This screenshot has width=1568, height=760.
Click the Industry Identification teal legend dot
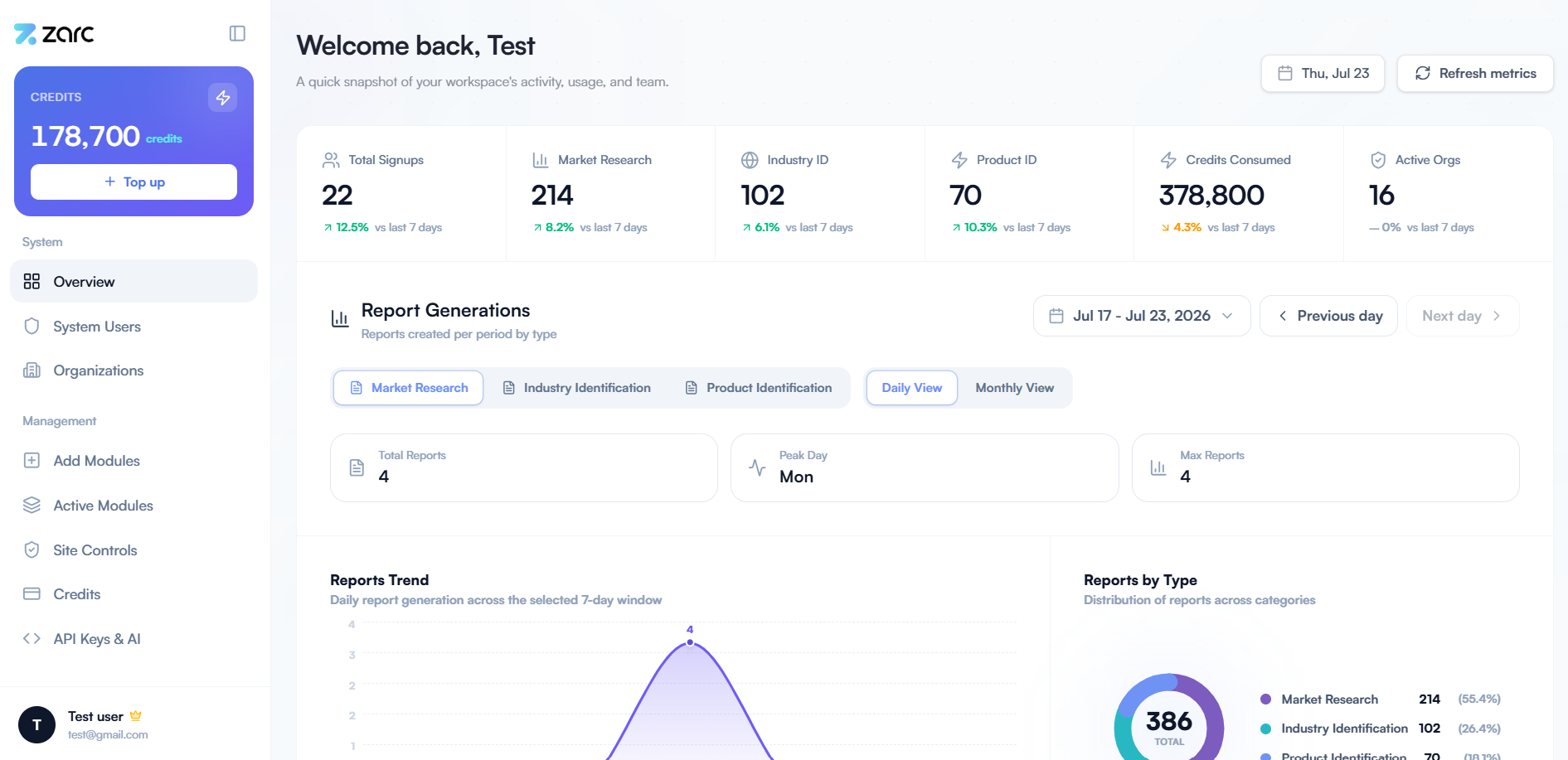(x=1265, y=729)
